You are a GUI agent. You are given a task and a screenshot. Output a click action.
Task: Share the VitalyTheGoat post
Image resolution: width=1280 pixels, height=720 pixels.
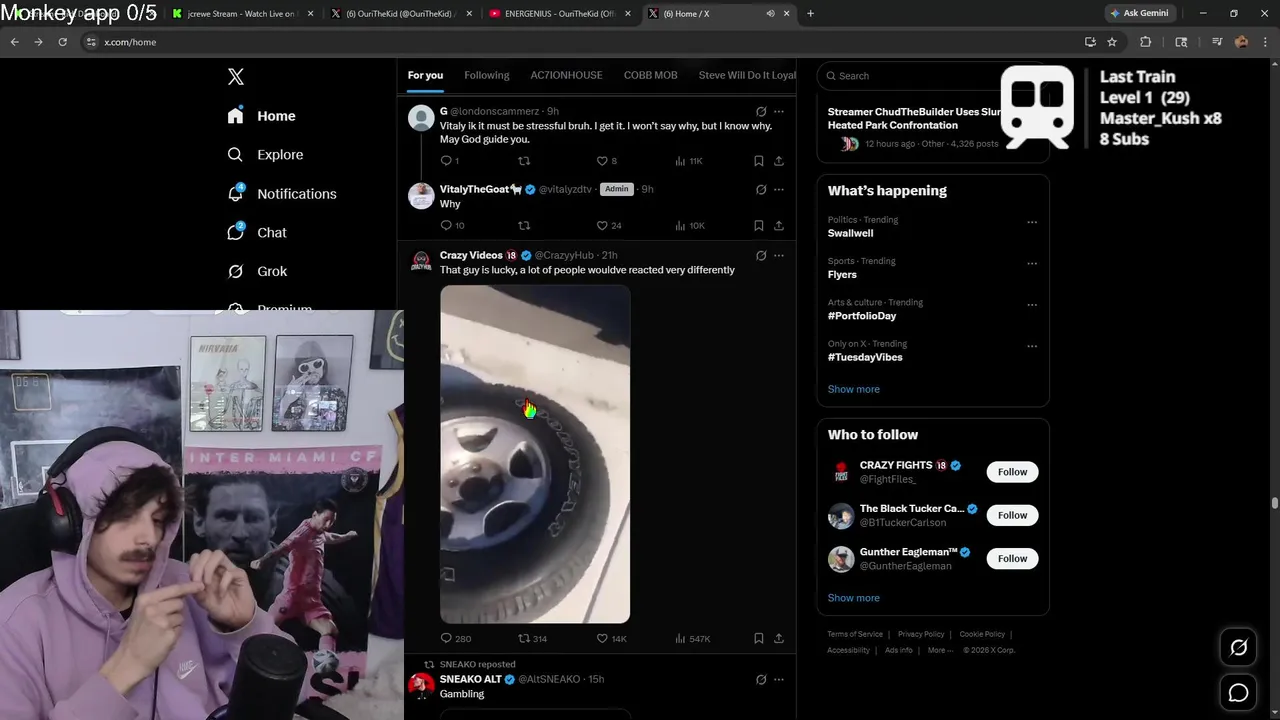[x=779, y=226]
